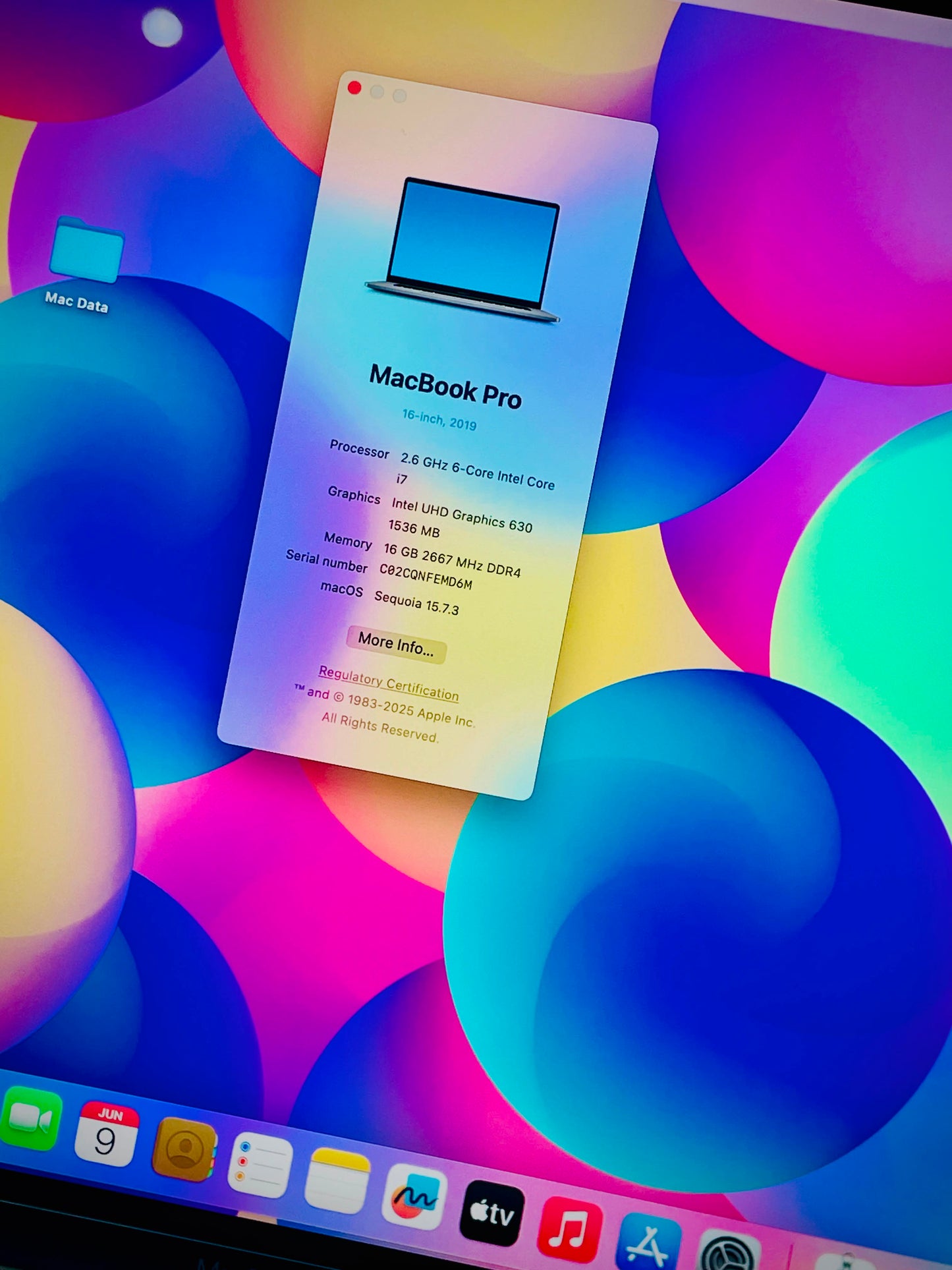Open the Regulatory Certification link

tap(389, 683)
